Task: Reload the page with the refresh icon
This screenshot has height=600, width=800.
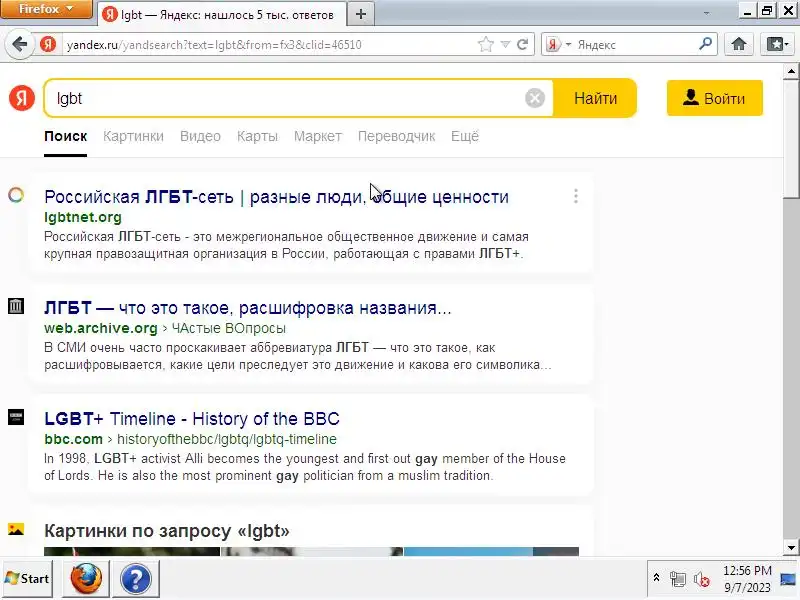Action: click(x=522, y=45)
